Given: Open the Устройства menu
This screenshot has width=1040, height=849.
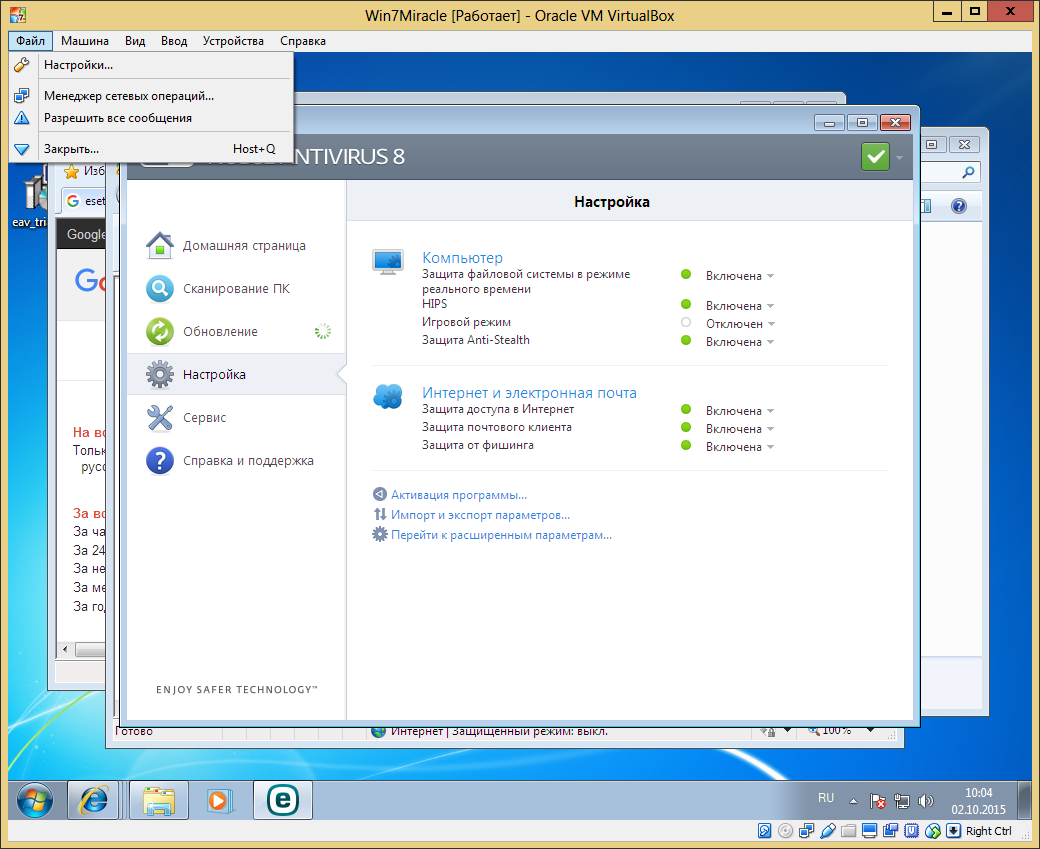Looking at the screenshot, I should (233, 40).
